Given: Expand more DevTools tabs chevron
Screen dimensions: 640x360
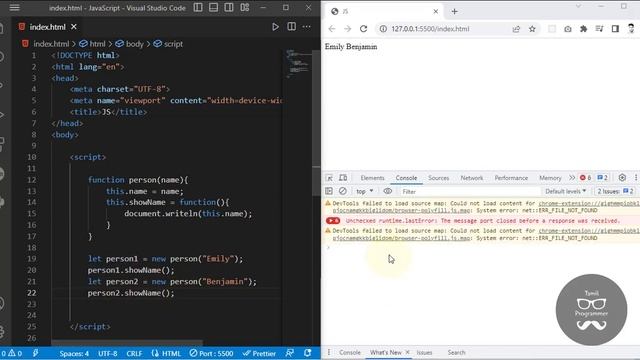Looking at the screenshot, I should (x=572, y=178).
